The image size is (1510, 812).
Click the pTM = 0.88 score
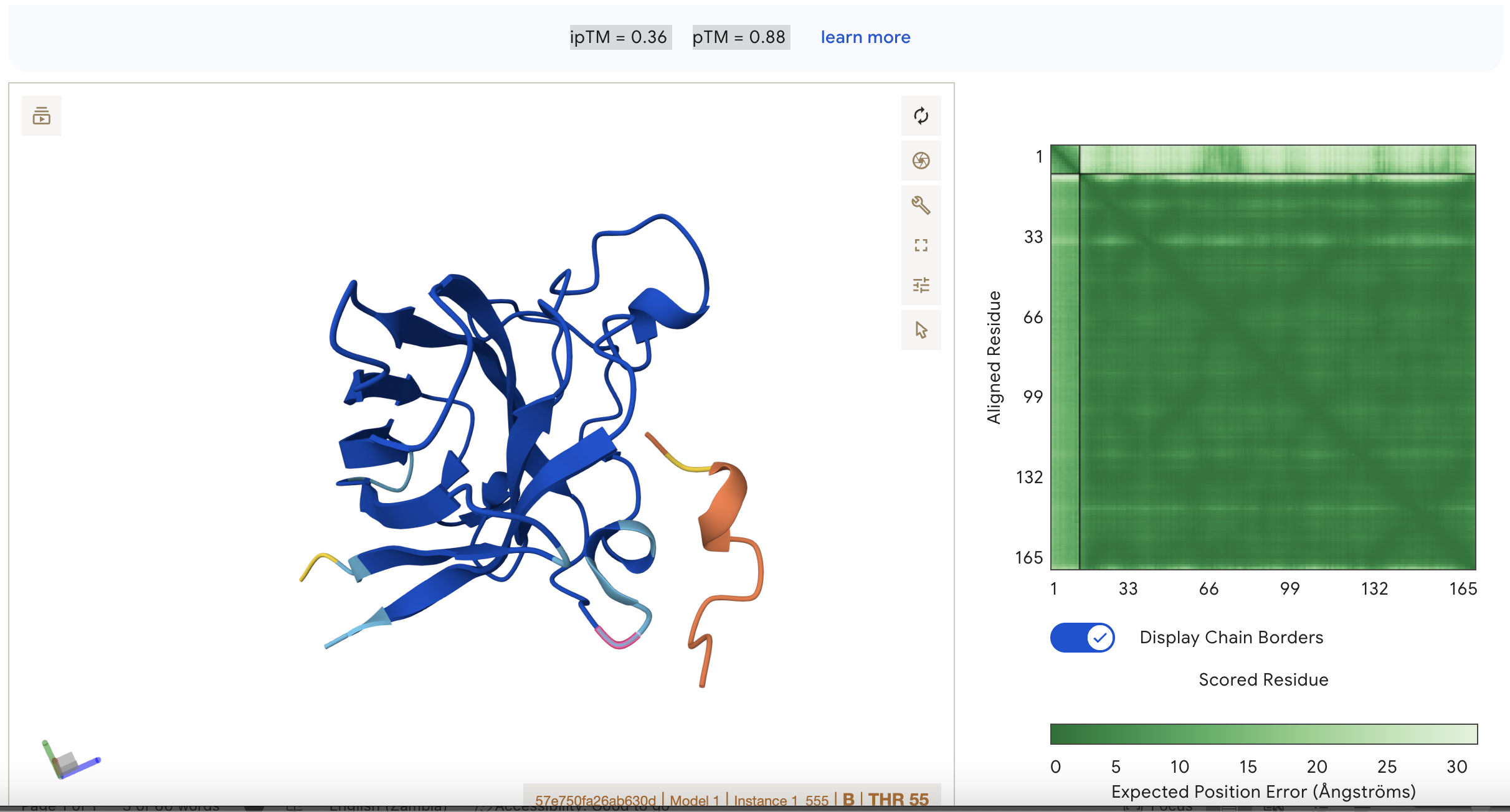(739, 37)
